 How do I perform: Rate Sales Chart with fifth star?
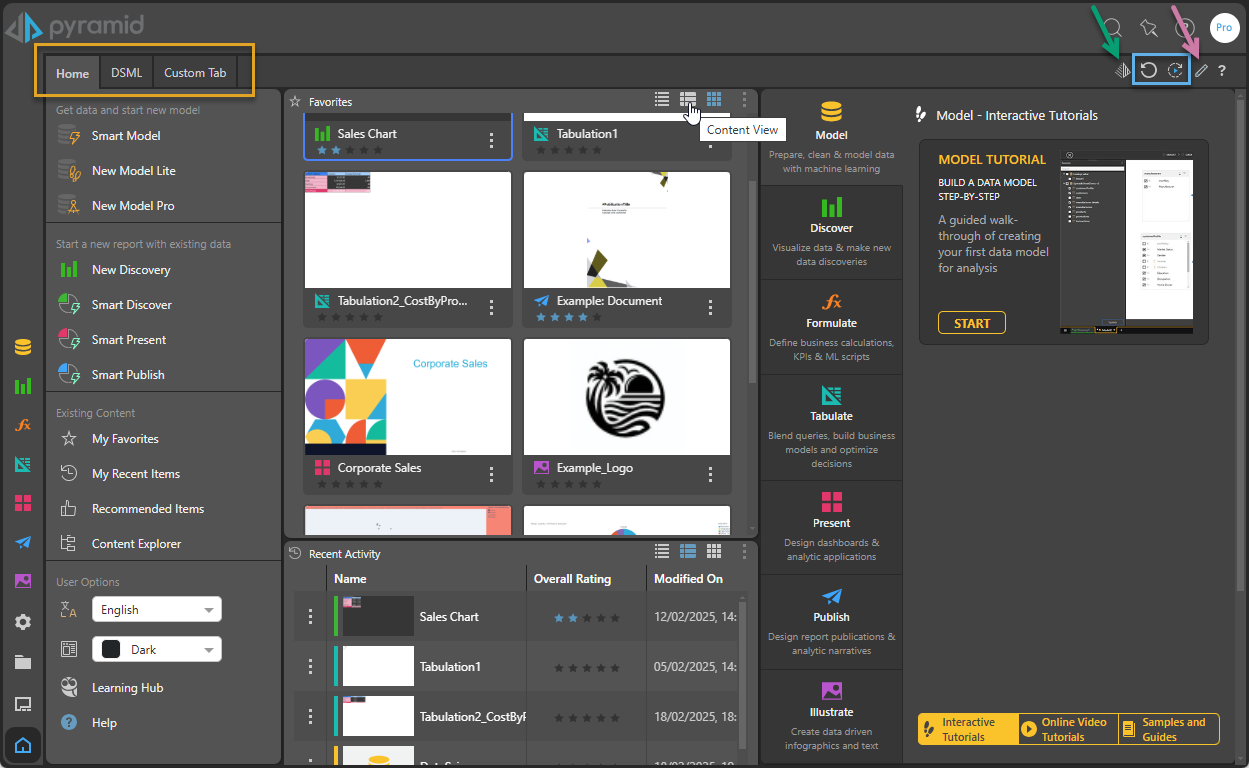(378, 150)
